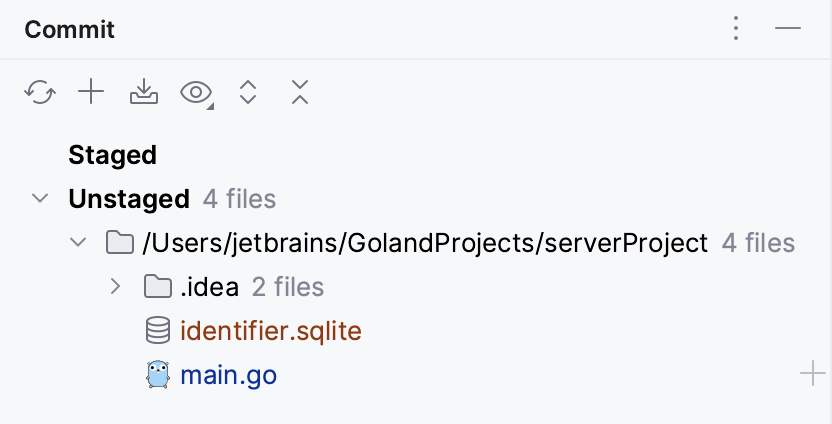
Task: Minimize the Commit tool window
Action: tap(788, 29)
